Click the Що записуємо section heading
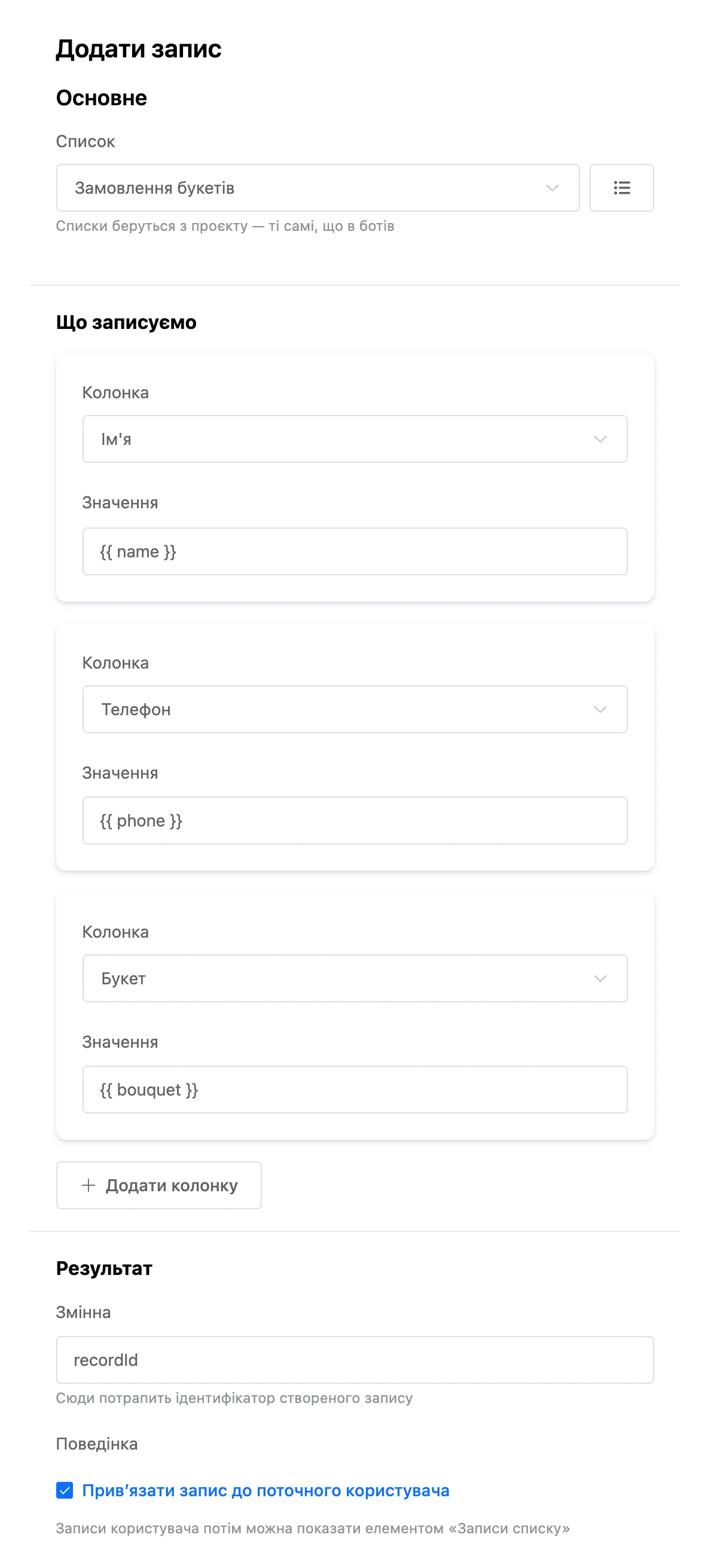Viewport: 708px width, 1568px height. coord(126,322)
